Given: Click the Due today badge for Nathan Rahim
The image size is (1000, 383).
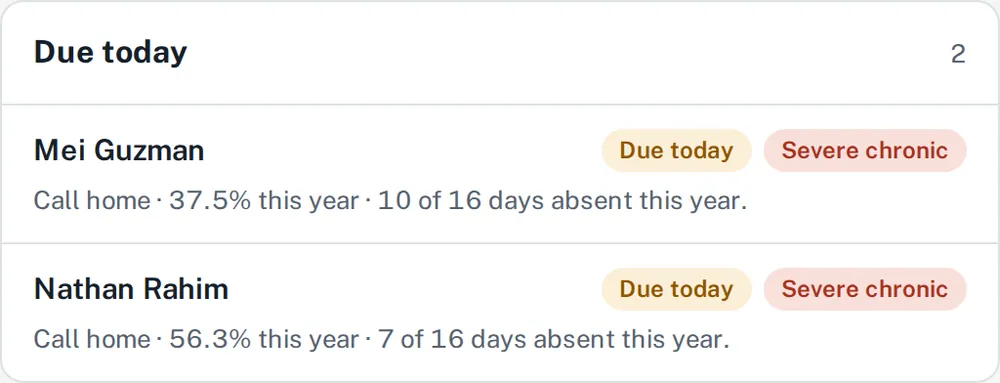Looking at the screenshot, I should [x=676, y=289].
